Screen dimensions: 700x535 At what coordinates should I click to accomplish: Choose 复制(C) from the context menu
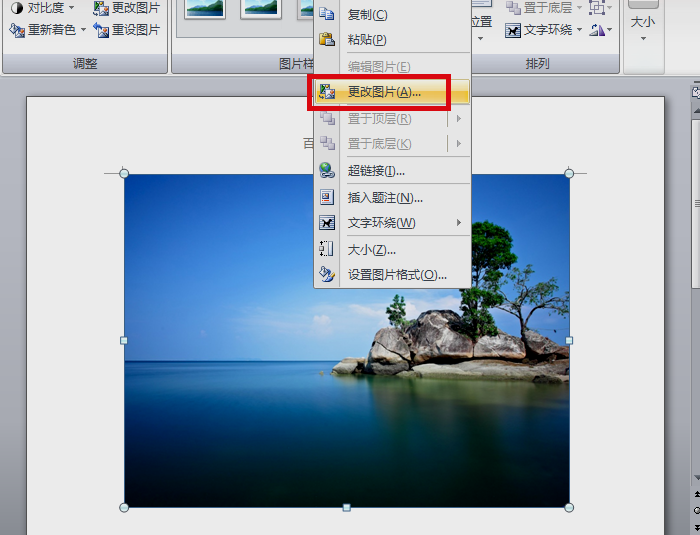[x=392, y=15]
